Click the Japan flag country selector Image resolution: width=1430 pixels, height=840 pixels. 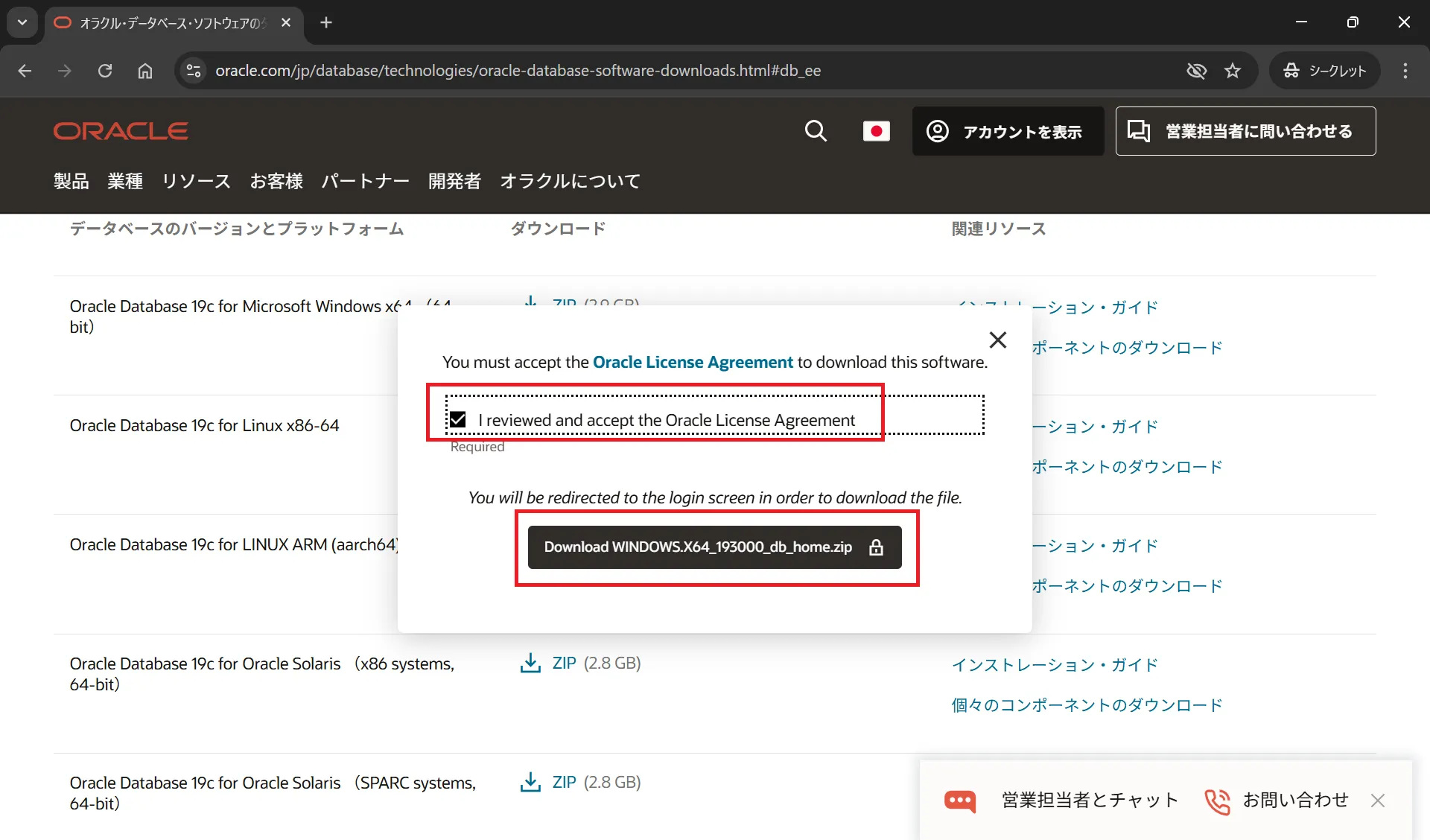pos(876,131)
